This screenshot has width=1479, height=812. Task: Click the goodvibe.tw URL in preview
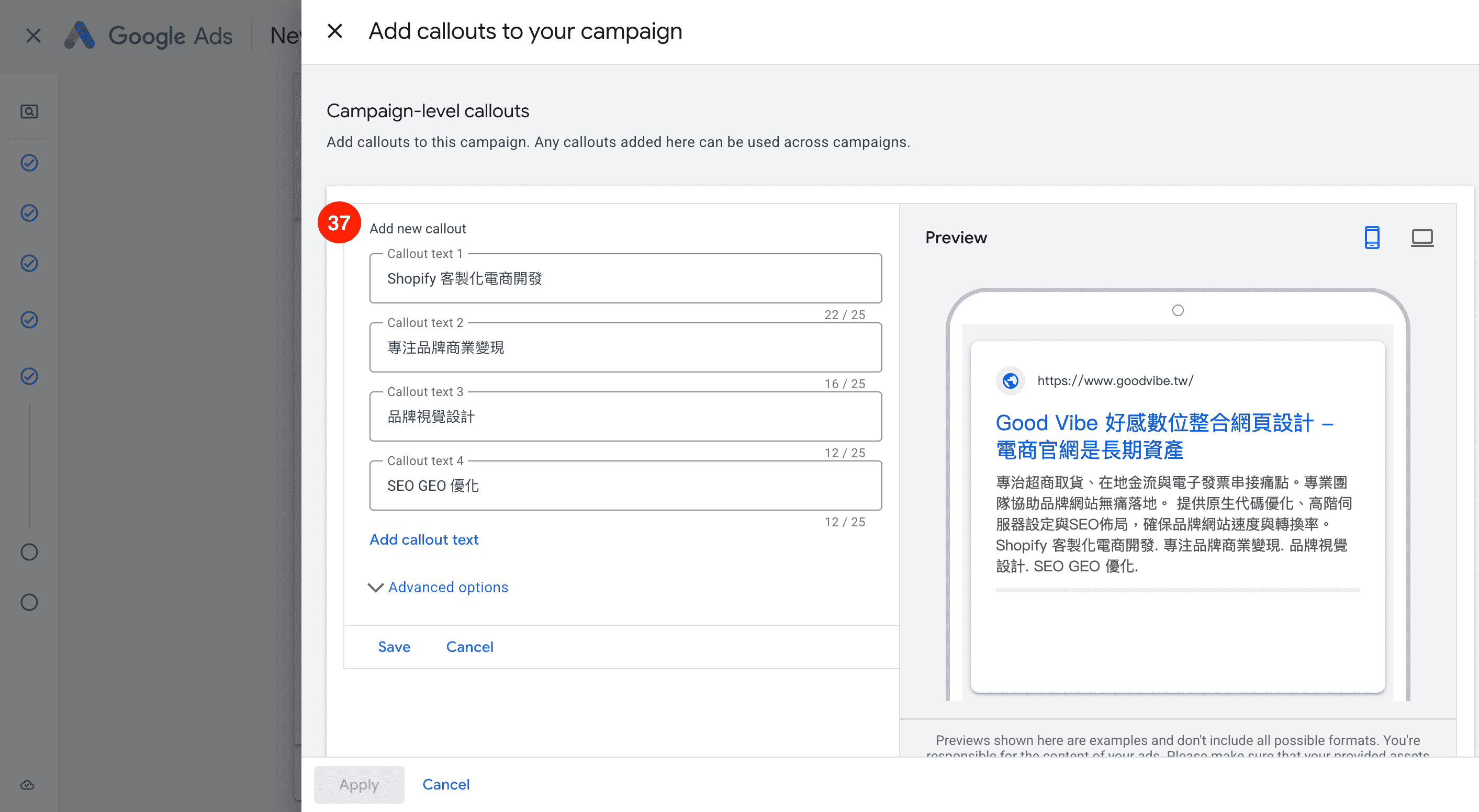(1115, 381)
